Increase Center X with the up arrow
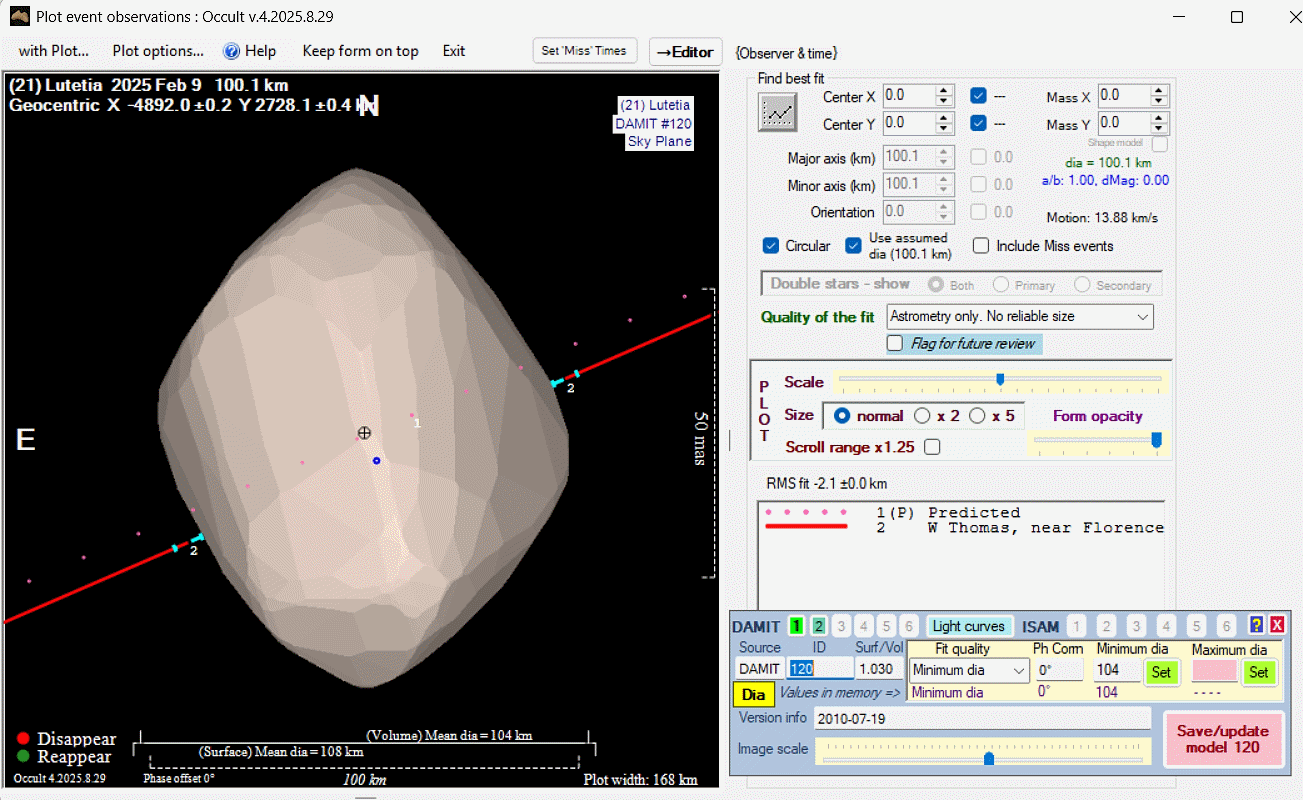Image resolution: width=1303 pixels, height=800 pixels. (x=944, y=91)
